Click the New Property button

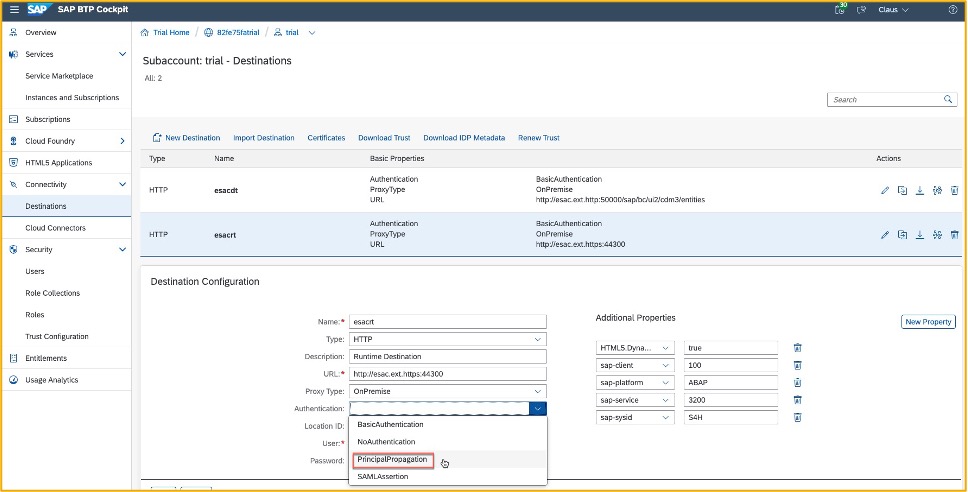[x=928, y=322]
